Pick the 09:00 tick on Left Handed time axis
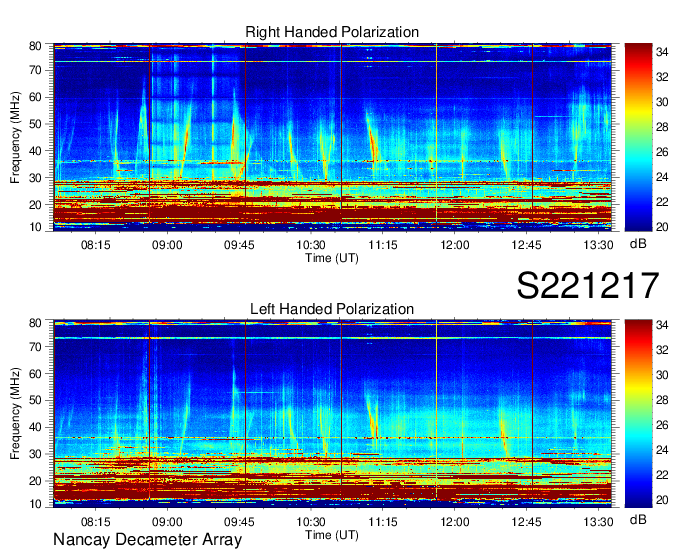 click(x=167, y=522)
